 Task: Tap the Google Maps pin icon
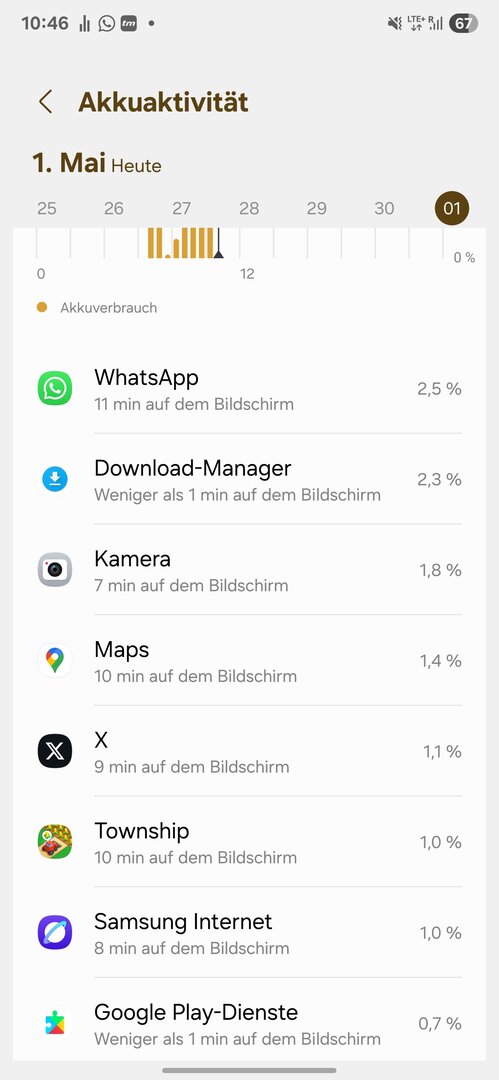pyautogui.click(x=54, y=661)
